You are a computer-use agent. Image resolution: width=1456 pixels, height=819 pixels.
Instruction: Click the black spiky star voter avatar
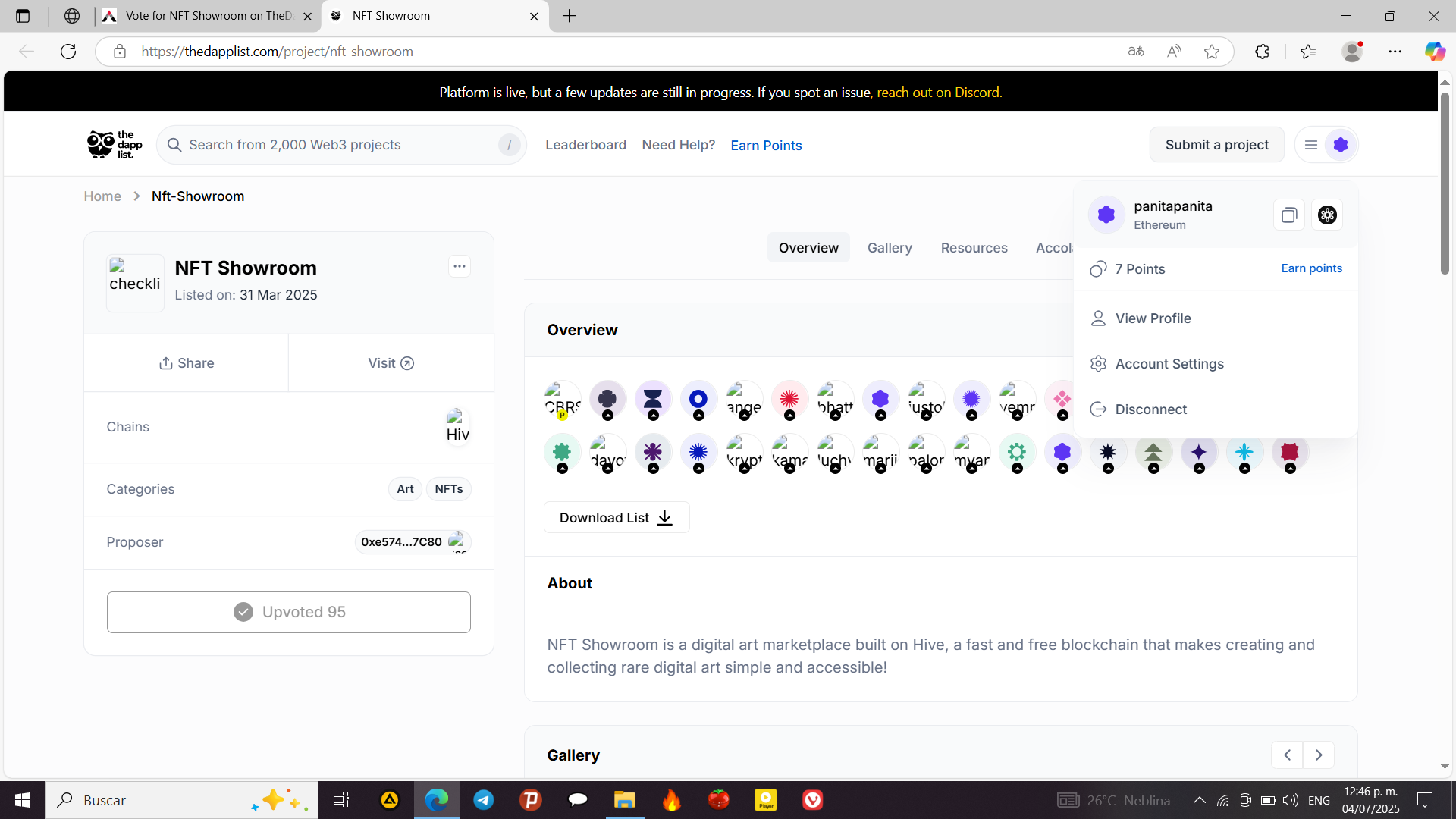[x=1108, y=452]
